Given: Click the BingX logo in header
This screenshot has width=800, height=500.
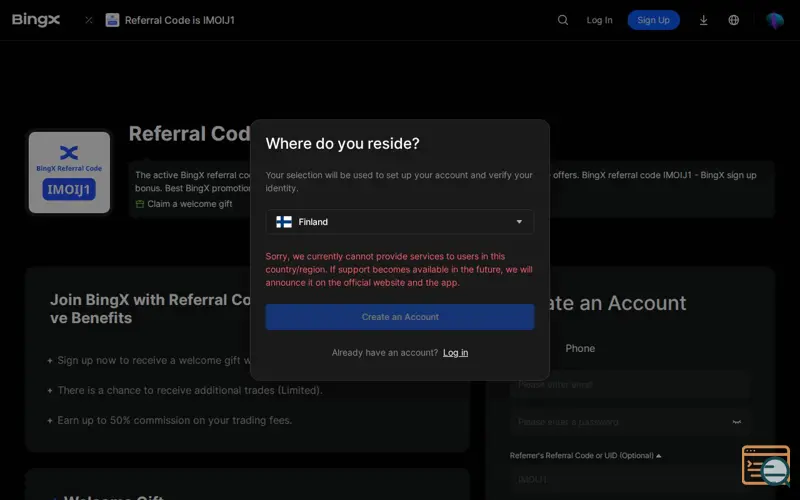Looking at the screenshot, I should [36, 20].
